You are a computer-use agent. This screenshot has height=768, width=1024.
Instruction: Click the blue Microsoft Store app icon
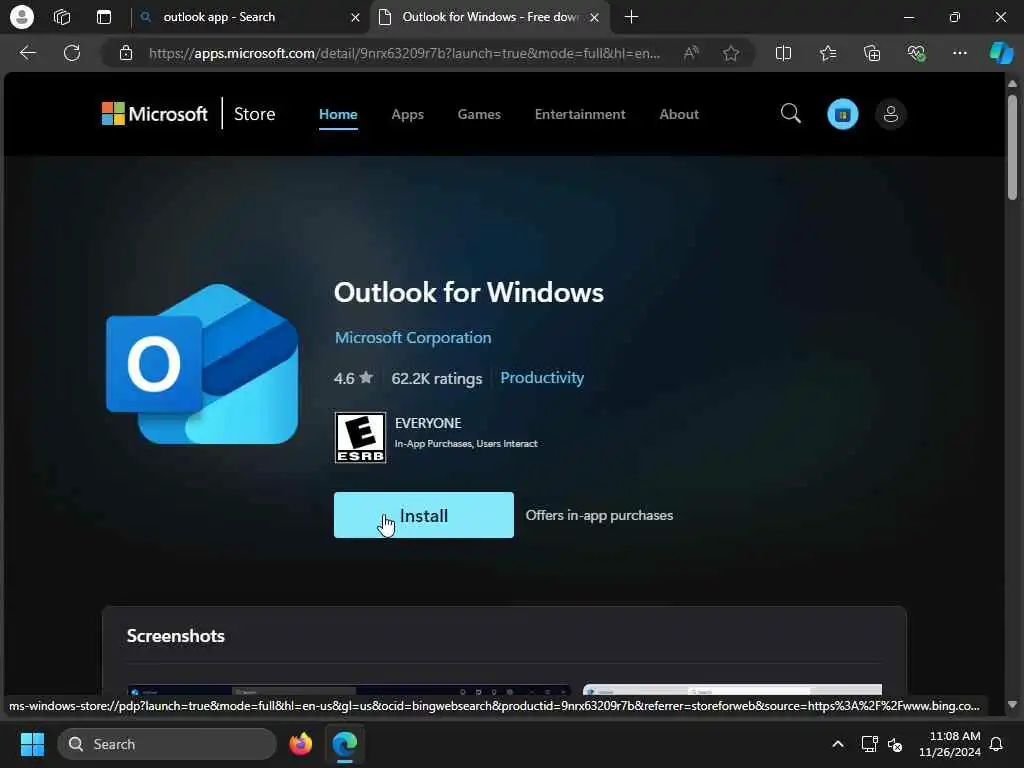842,114
